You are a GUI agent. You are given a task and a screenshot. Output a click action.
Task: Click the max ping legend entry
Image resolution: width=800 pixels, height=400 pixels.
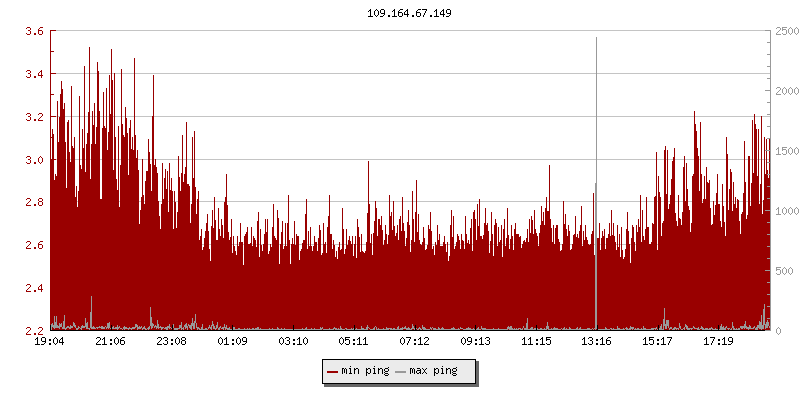[x=433, y=371]
